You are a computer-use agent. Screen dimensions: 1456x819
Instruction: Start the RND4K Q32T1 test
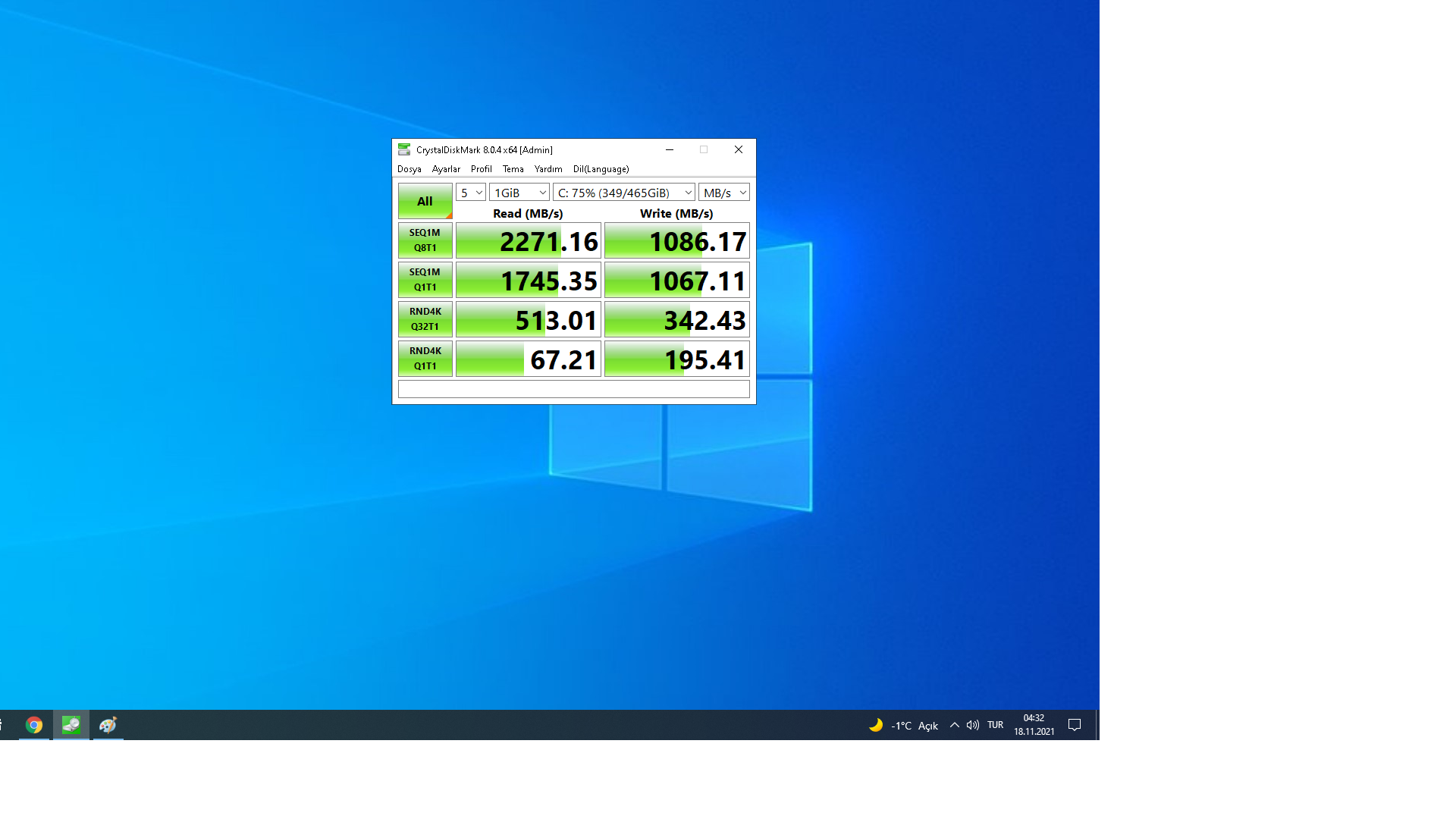425,319
